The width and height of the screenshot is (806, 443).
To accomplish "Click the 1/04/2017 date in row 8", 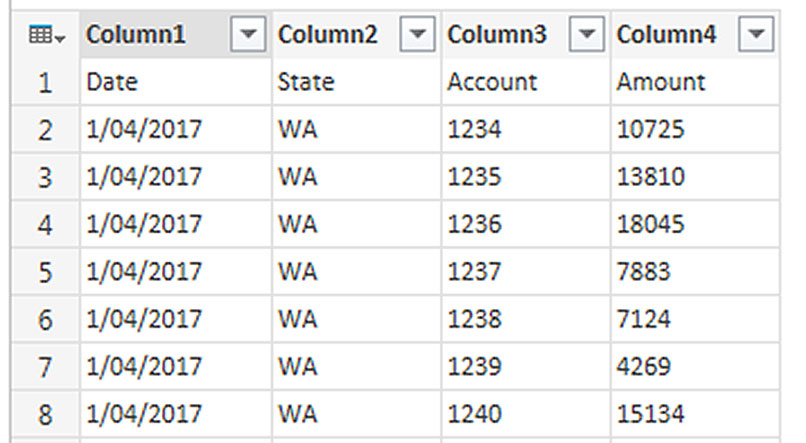I will 176,414.
